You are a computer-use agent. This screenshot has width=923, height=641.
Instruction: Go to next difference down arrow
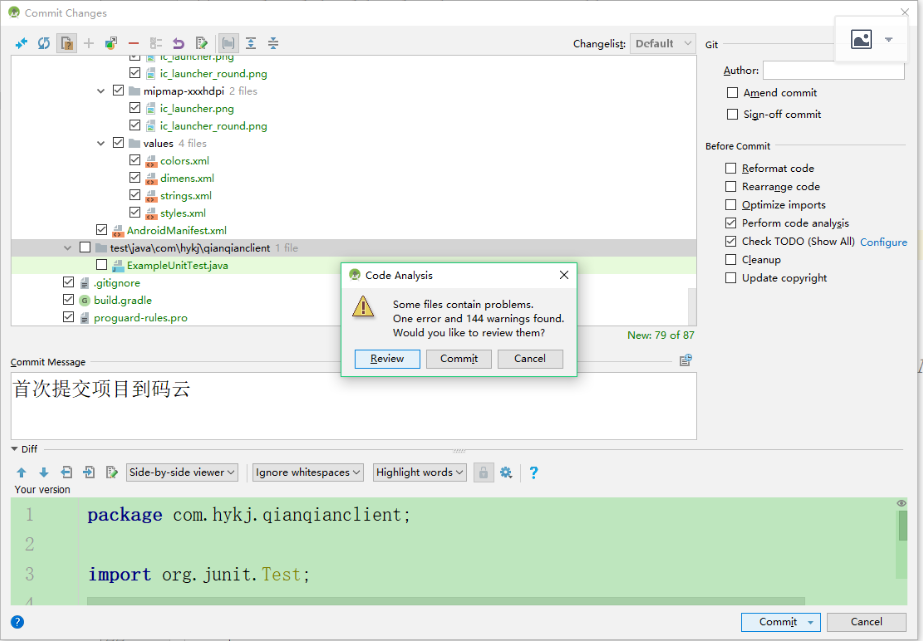tap(44, 472)
